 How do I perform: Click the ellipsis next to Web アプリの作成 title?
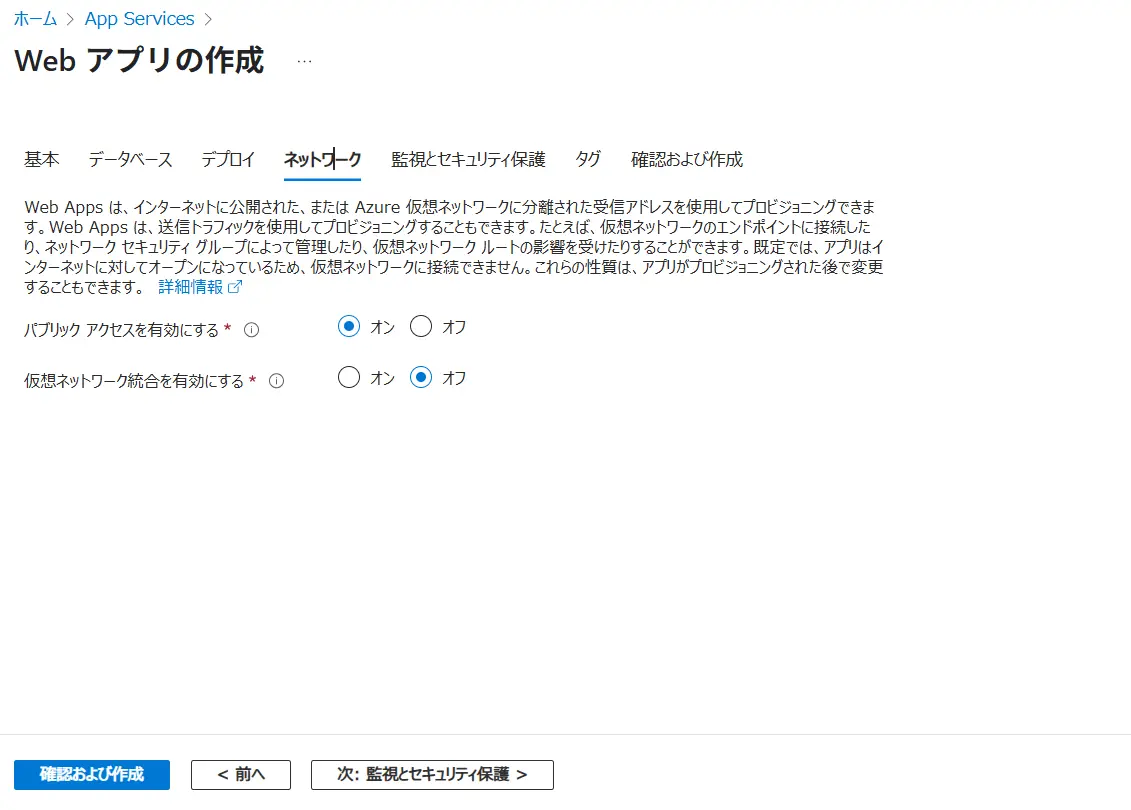(x=303, y=60)
